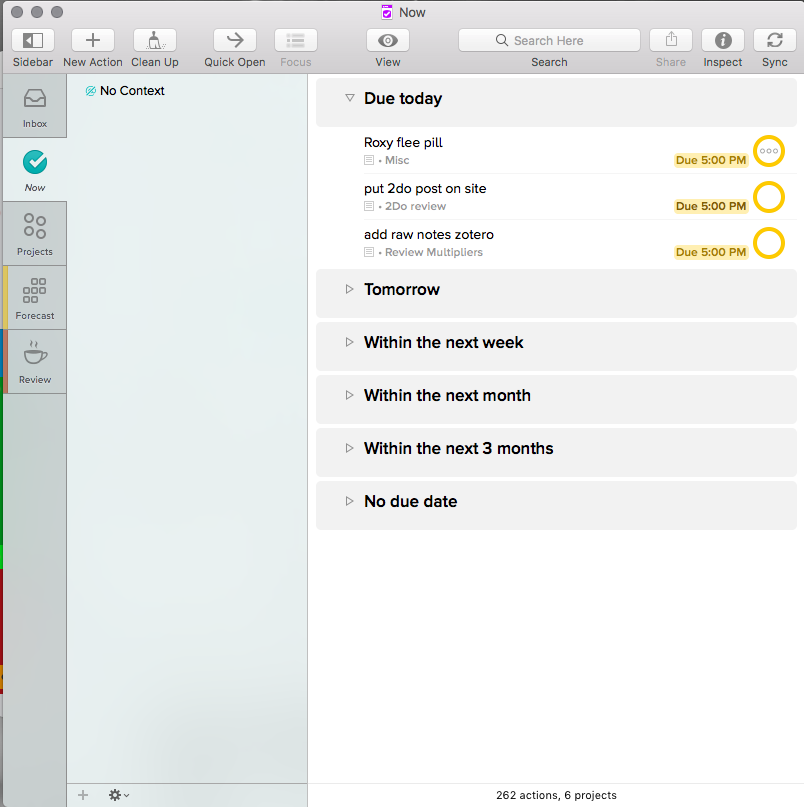This screenshot has height=807, width=804.
Task: Expand 'Within the next week' group
Action: click(x=349, y=342)
